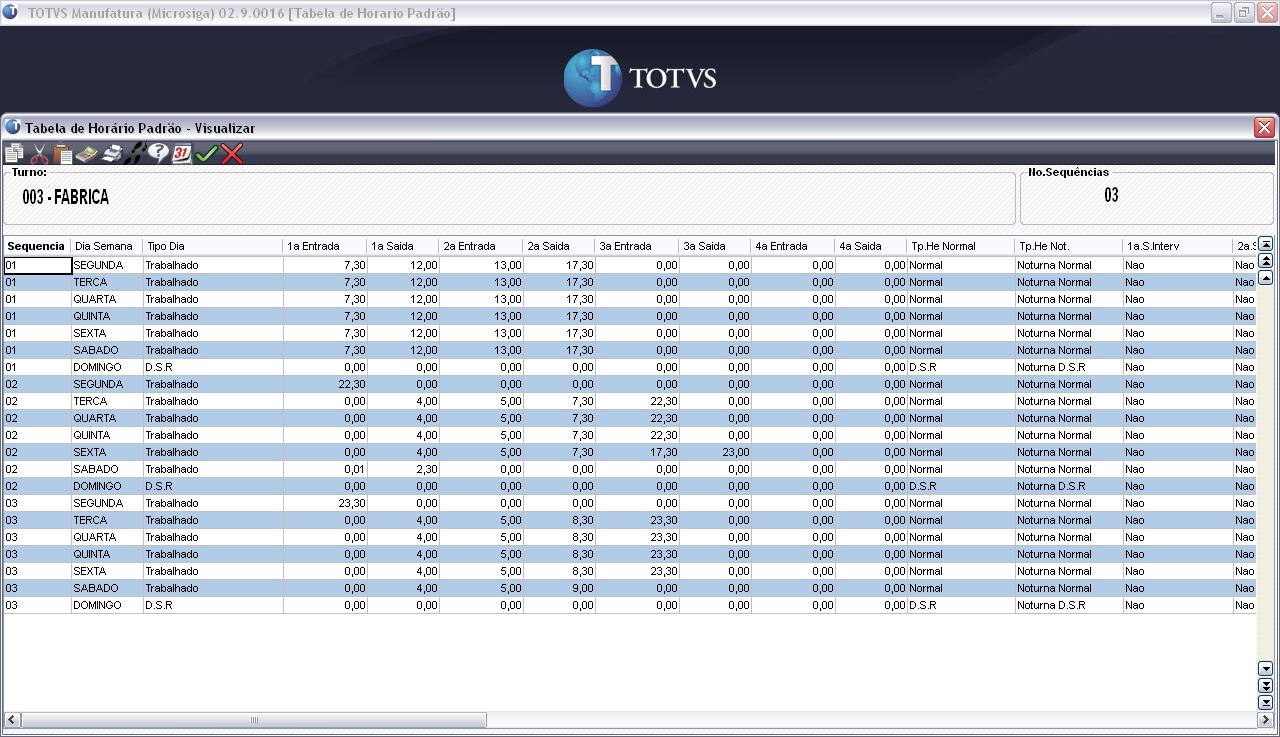
Task: Select the Tp.He Normal column header
Action: tap(961, 246)
